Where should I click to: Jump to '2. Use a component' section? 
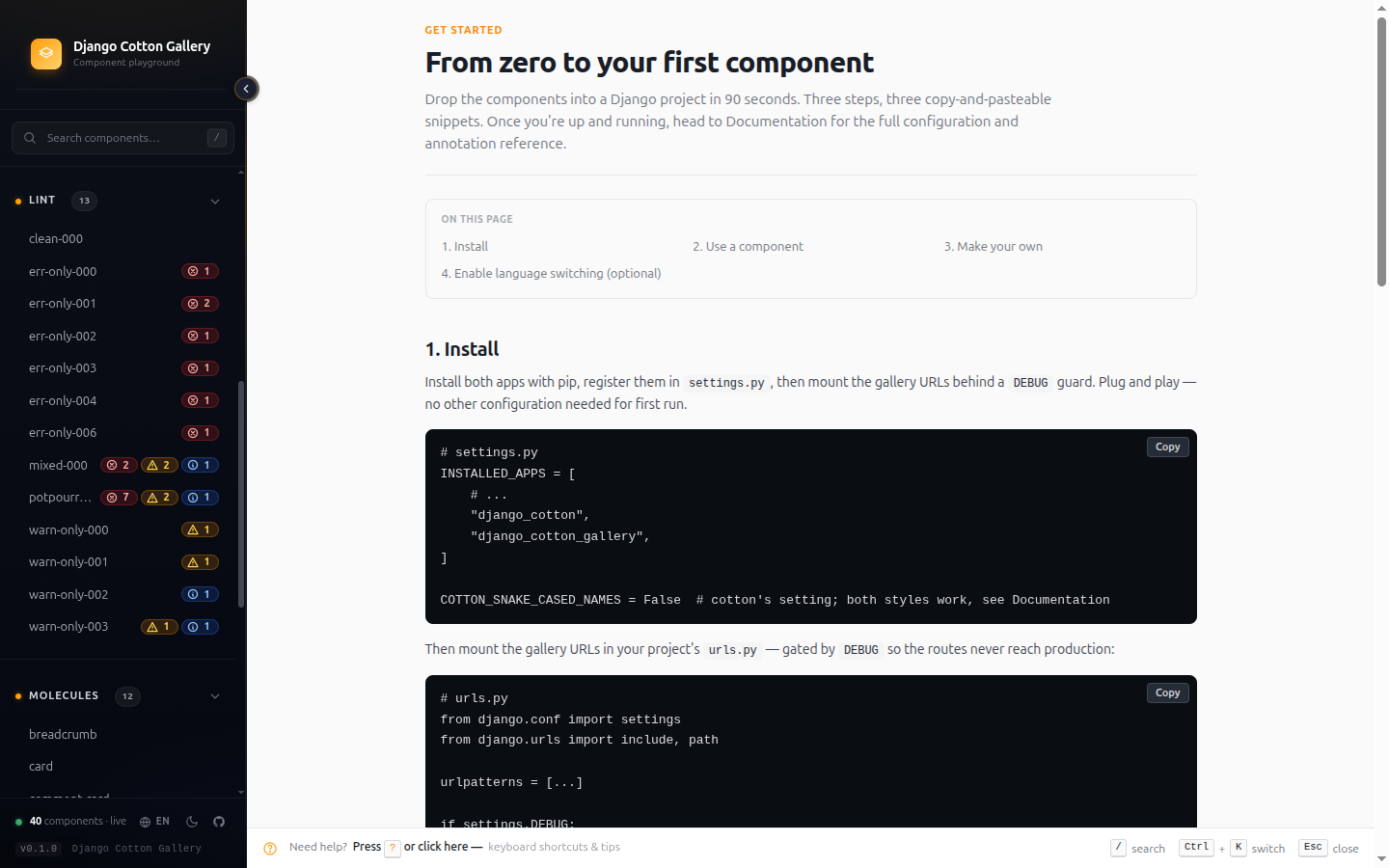click(x=748, y=247)
